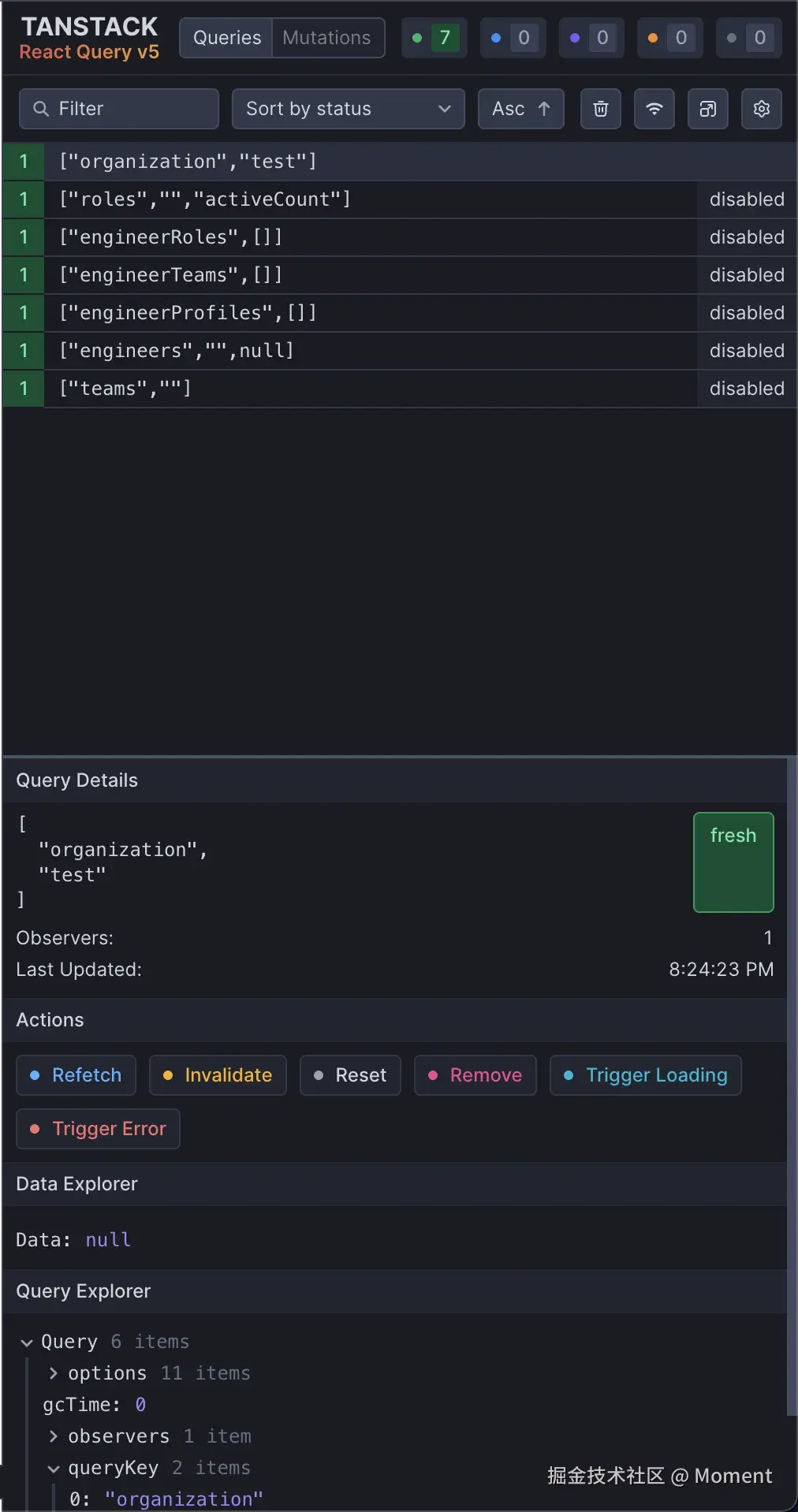Click the green fresh status swatch
798x1512 pixels.
733,862
